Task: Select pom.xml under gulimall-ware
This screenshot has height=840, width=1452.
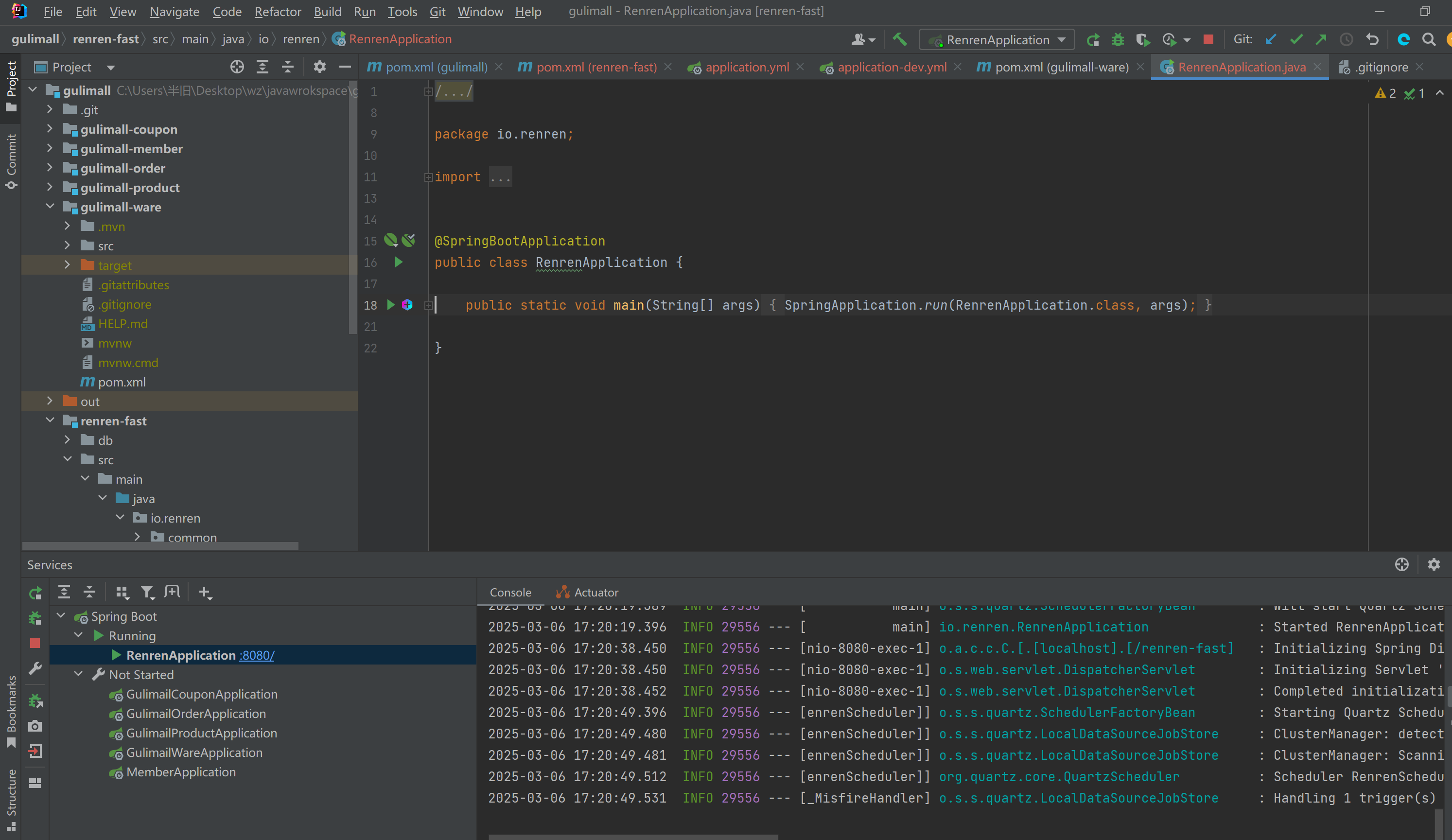Action: (122, 382)
